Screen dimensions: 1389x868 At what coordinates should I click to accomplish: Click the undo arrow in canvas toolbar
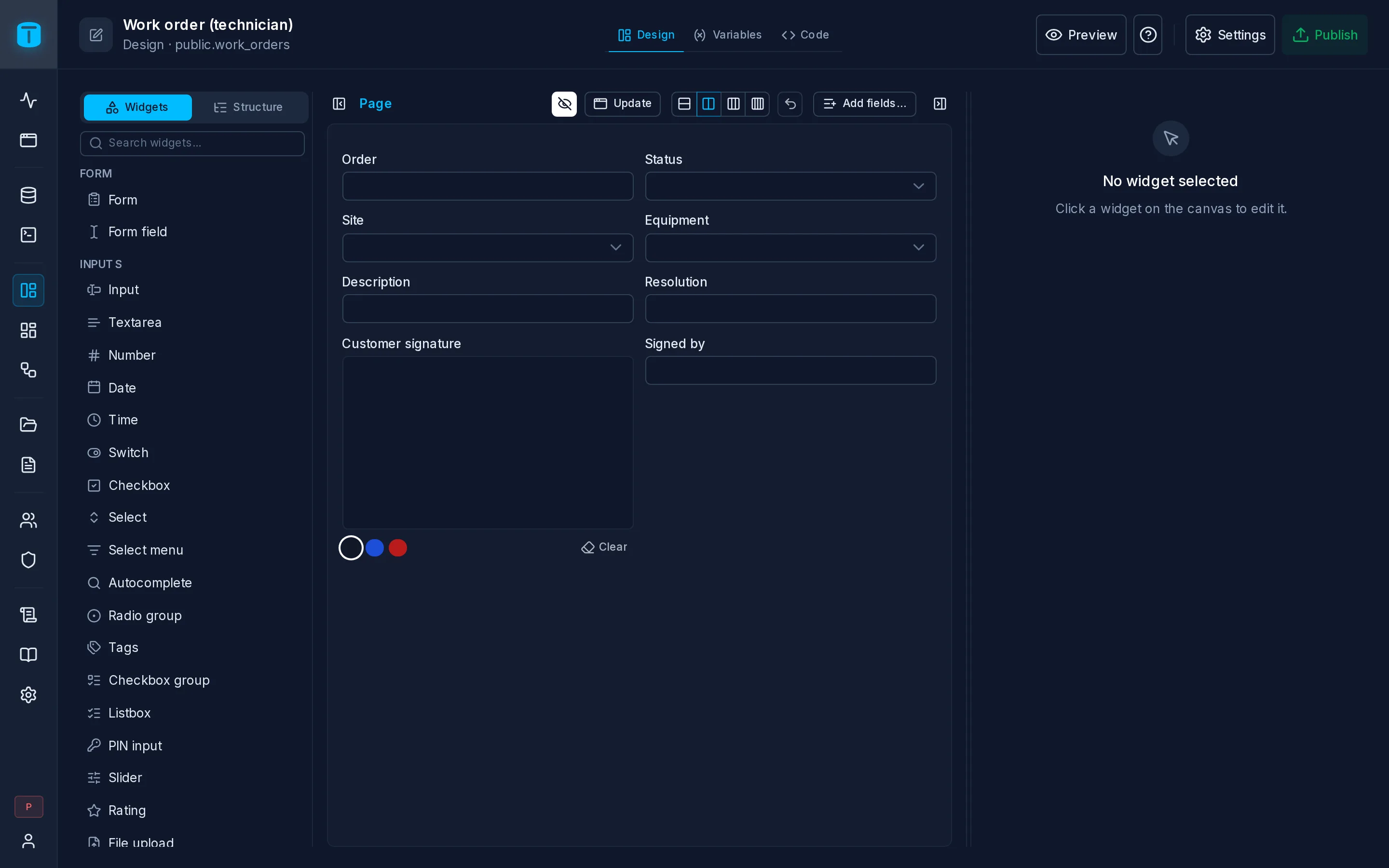pos(790,104)
